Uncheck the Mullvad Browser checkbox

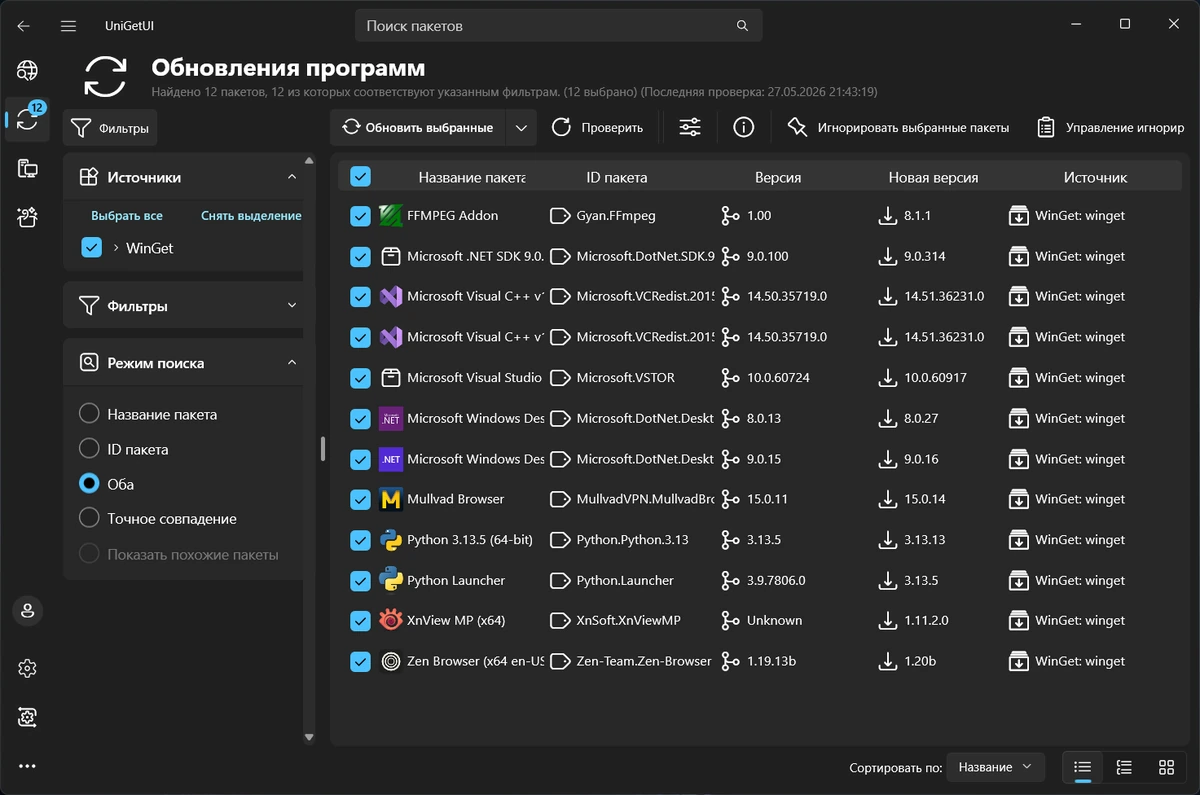tap(360, 500)
